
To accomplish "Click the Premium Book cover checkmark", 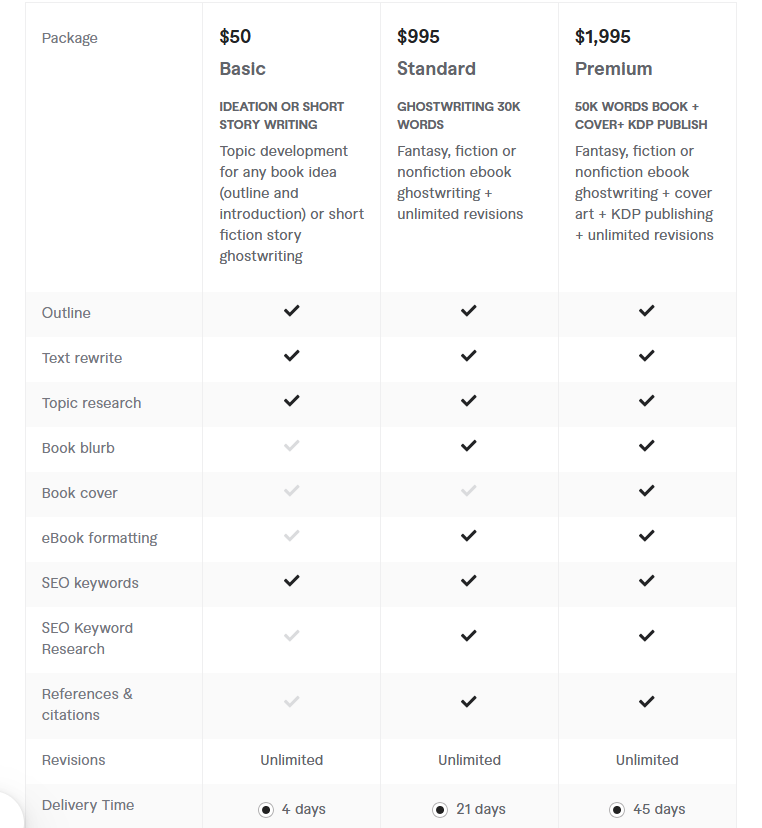I will 646,491.
